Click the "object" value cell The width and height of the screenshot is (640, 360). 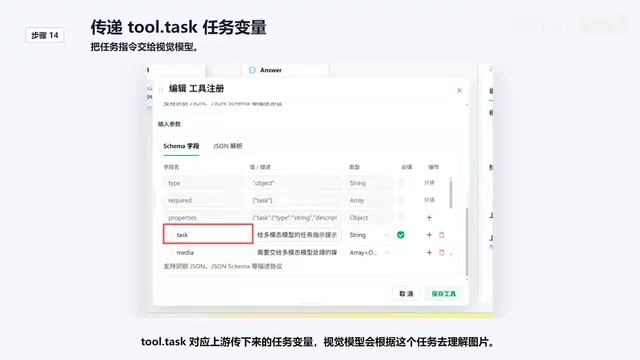(294, 183)
